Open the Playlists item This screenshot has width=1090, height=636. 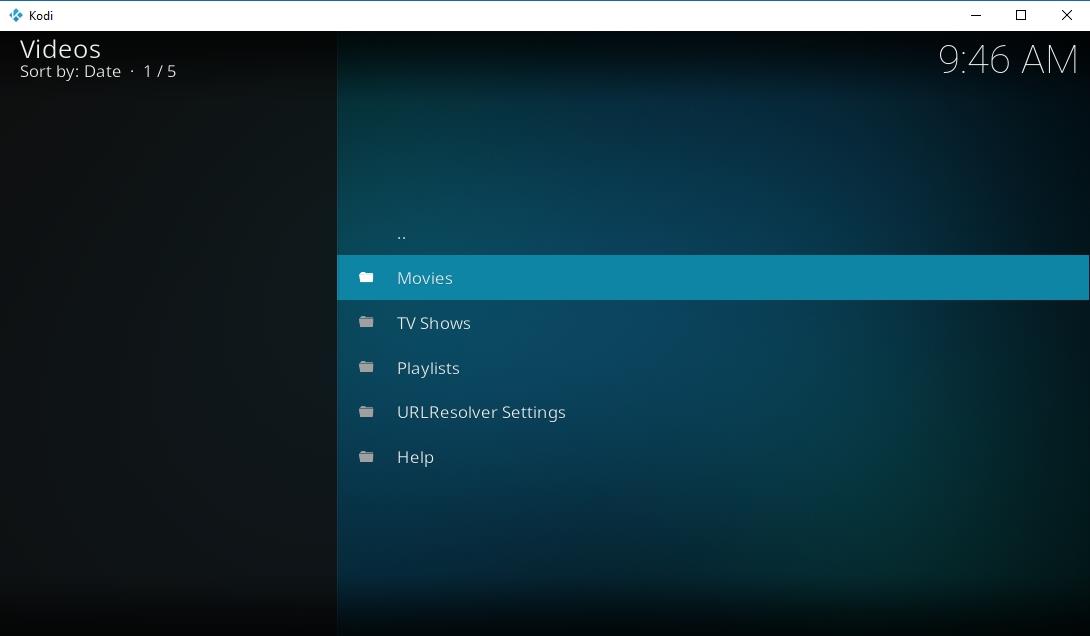coord(428,368)
